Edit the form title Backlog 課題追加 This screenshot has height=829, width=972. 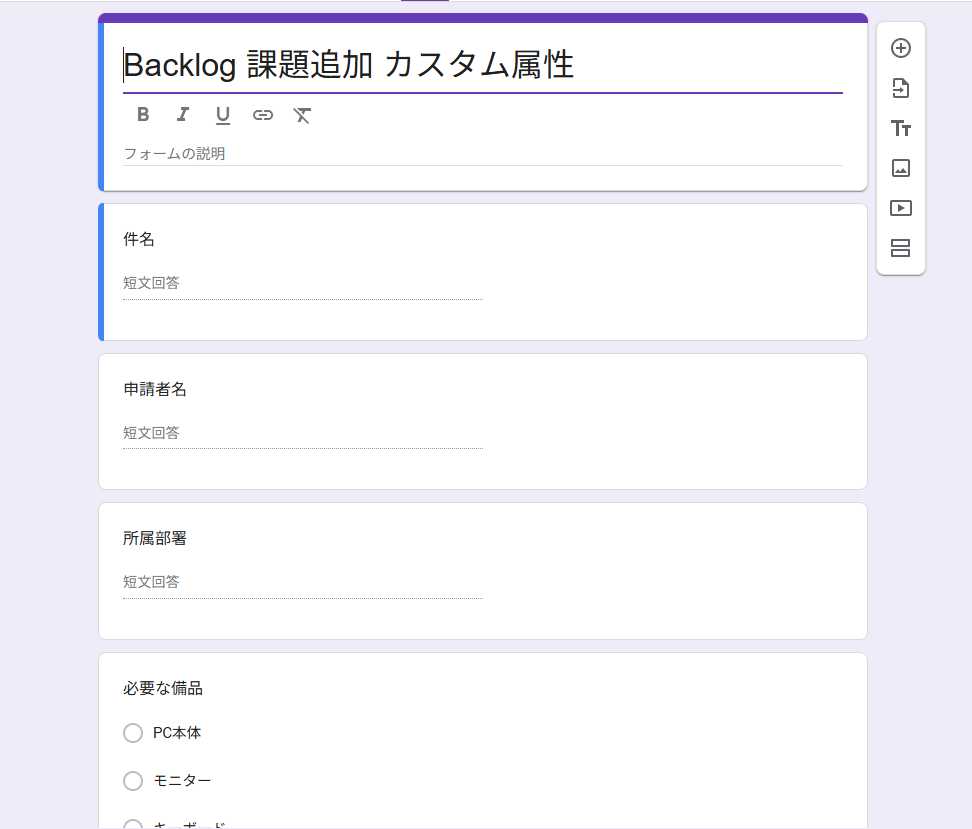482,65
